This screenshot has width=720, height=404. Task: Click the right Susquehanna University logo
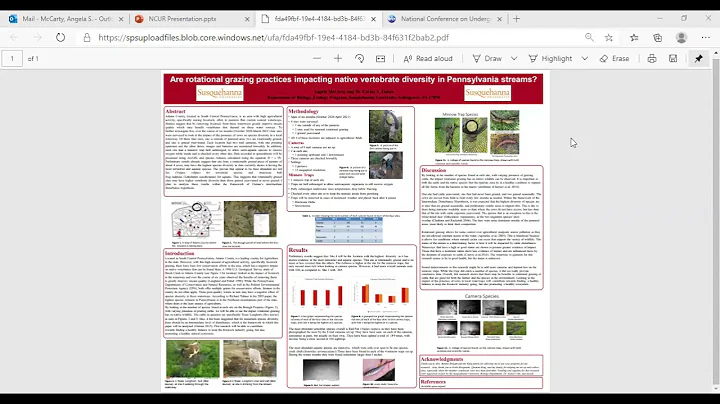487,93
